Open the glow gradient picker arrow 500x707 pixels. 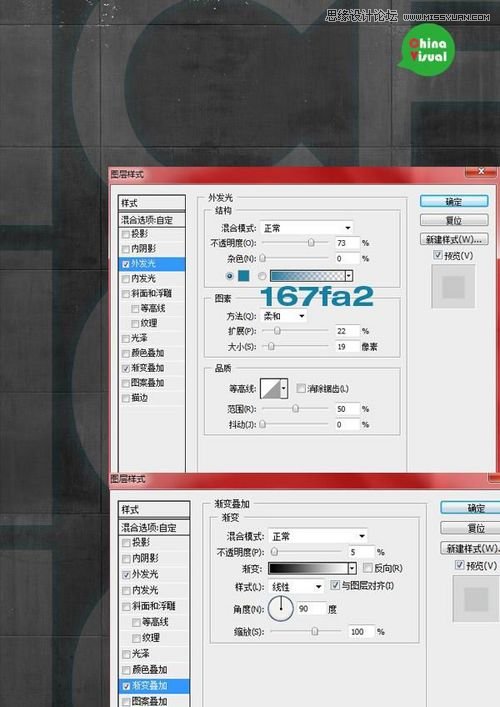[349, 276]
